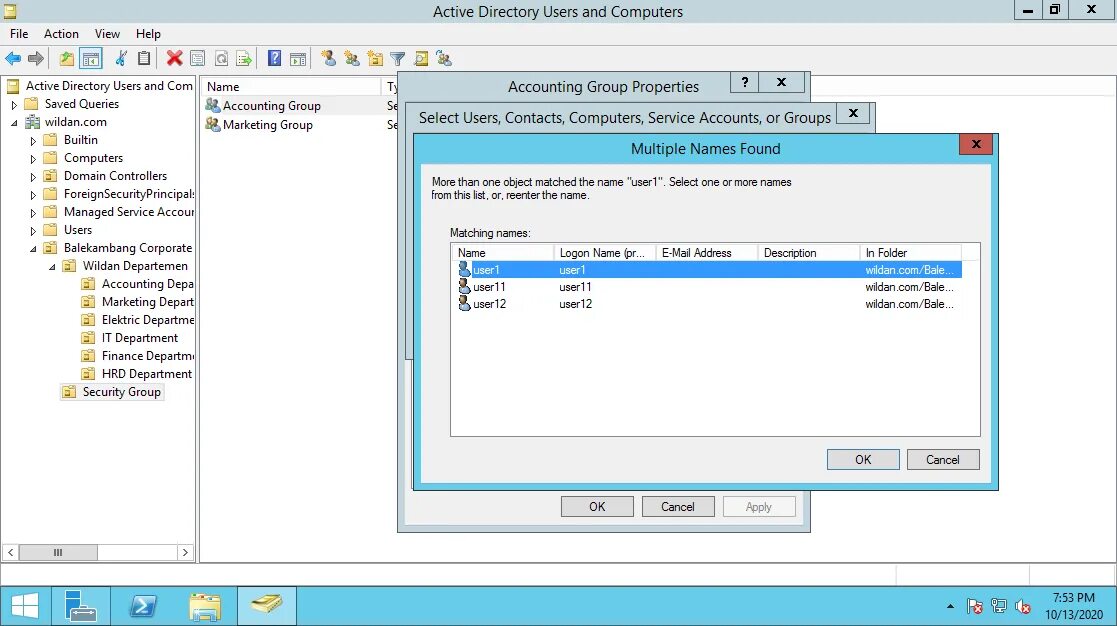This screenshot has height=626, width=1117.
Task: Create a new user with the toolbar icon
Action: [x=328, y=58]
